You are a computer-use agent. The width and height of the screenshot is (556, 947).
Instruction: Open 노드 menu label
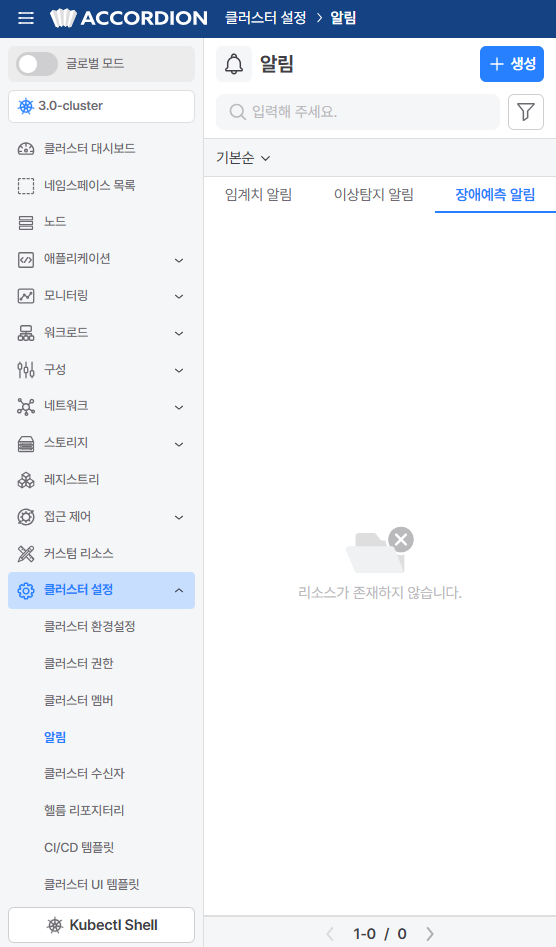click(55, 222)
